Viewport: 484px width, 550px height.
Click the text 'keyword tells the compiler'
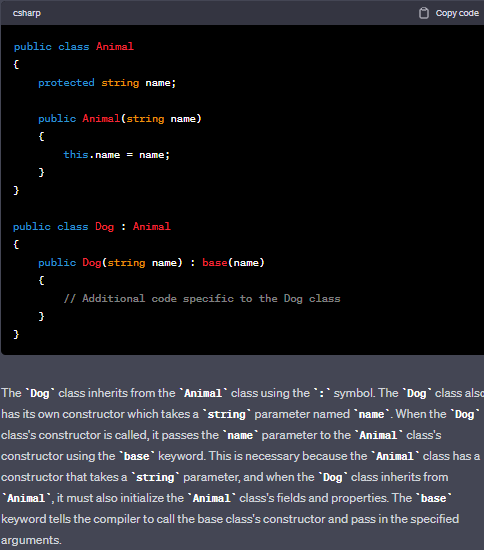pyautogui.click(x=71, y=519)
